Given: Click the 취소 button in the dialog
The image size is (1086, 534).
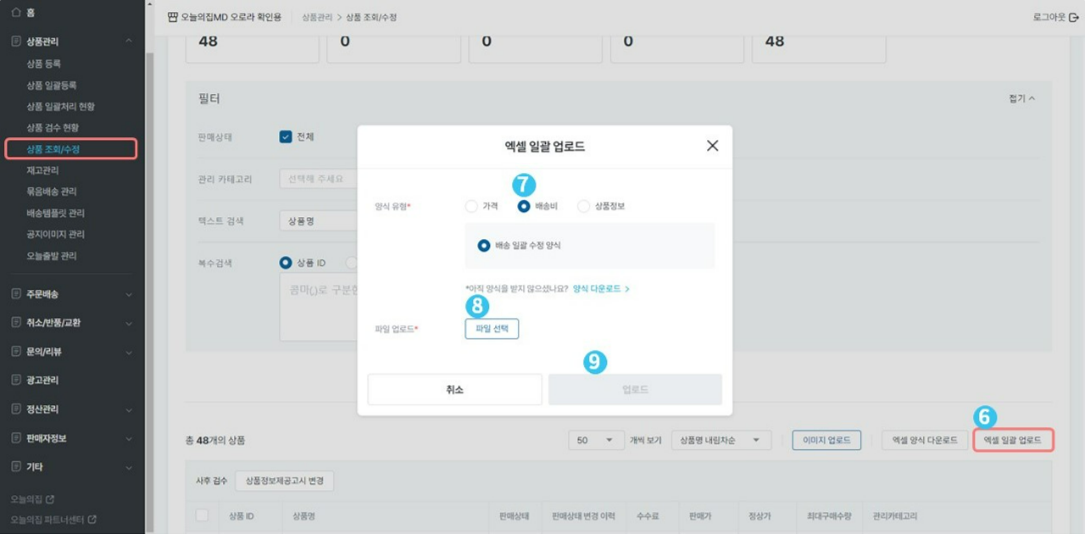Looking at the screenshot, I should tap(455, 390).
